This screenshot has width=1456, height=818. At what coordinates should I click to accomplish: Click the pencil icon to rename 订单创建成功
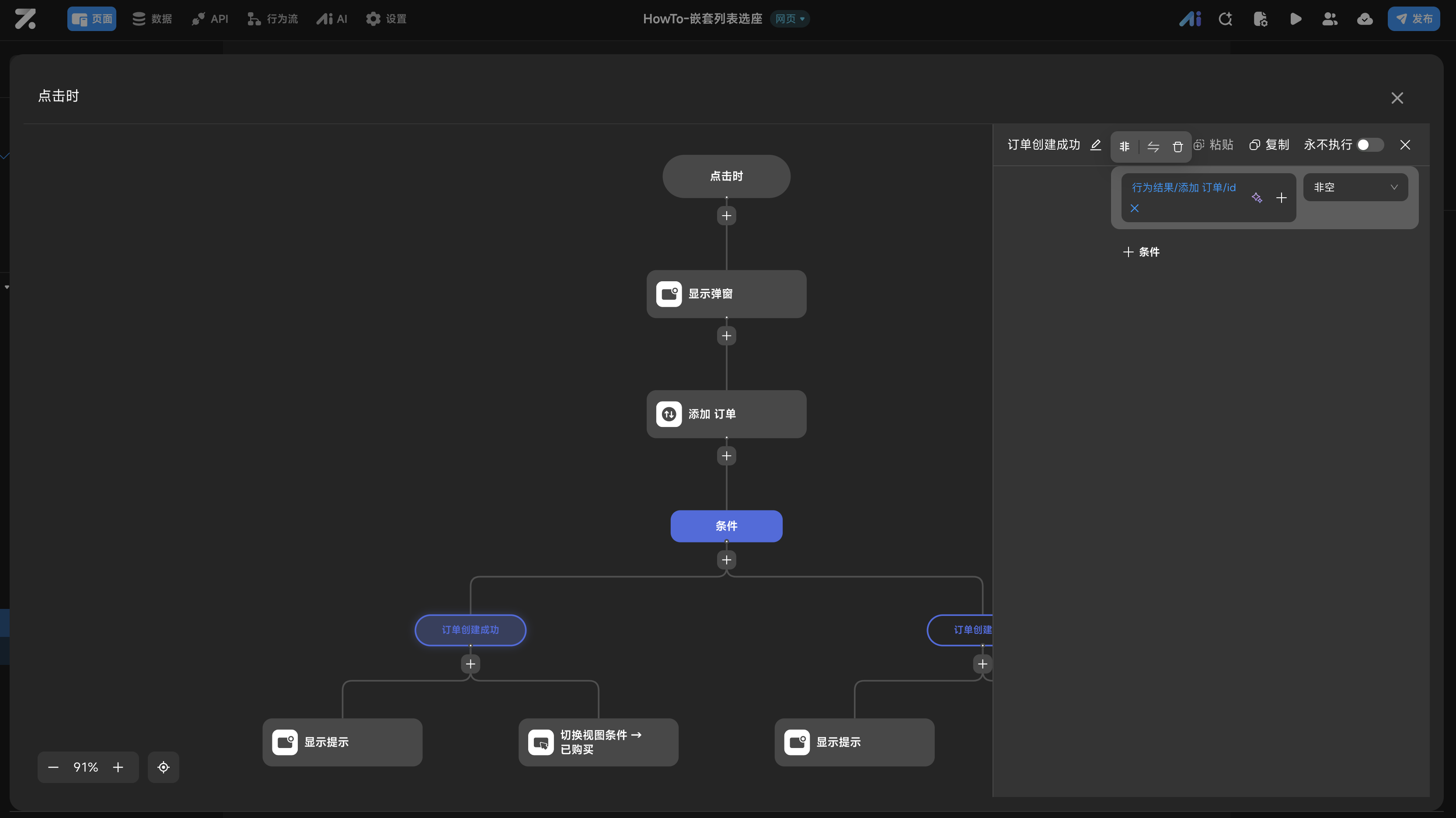(x=1095, y=145)
